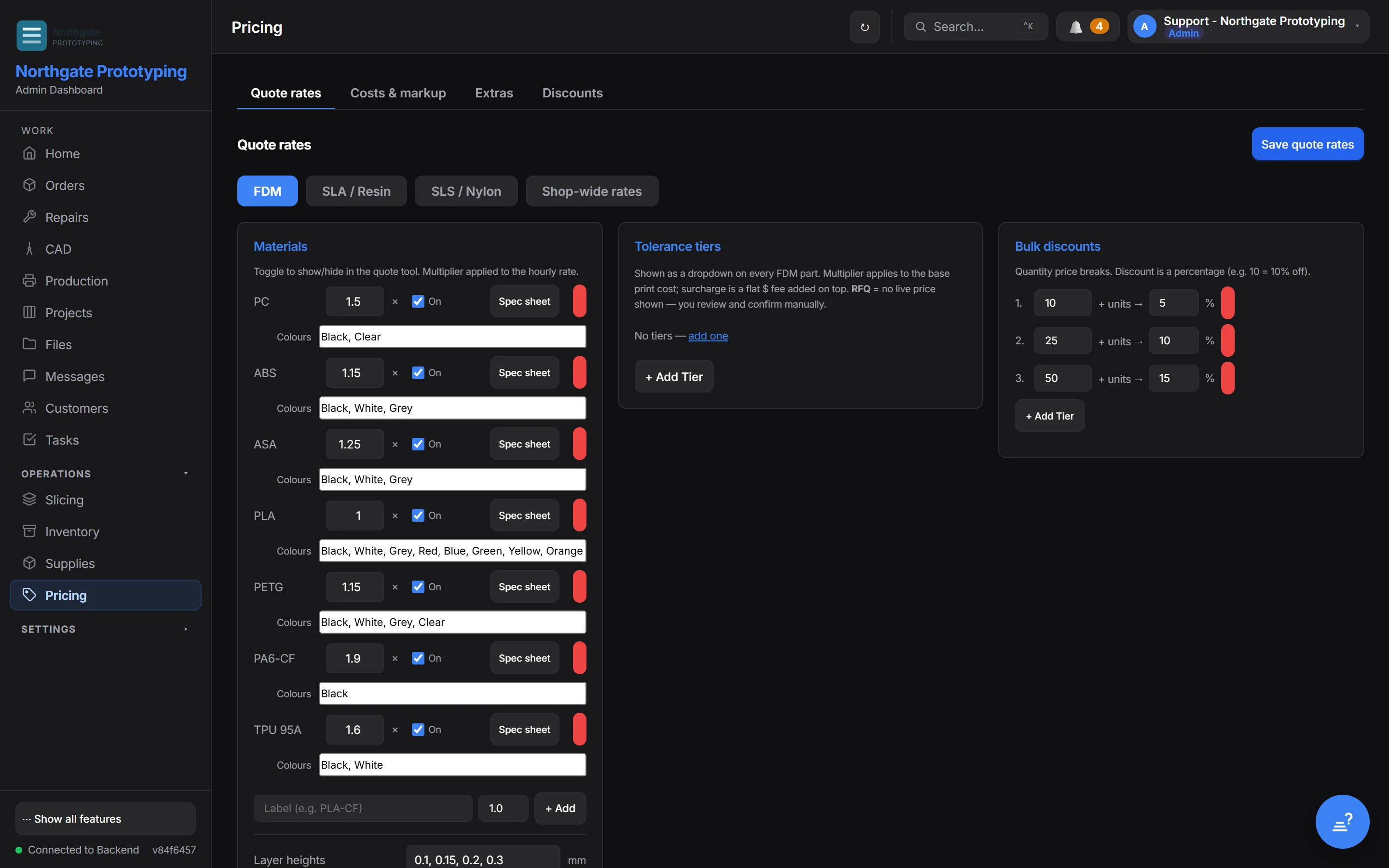
Task: Open the Extras tab
Action: 493,93
